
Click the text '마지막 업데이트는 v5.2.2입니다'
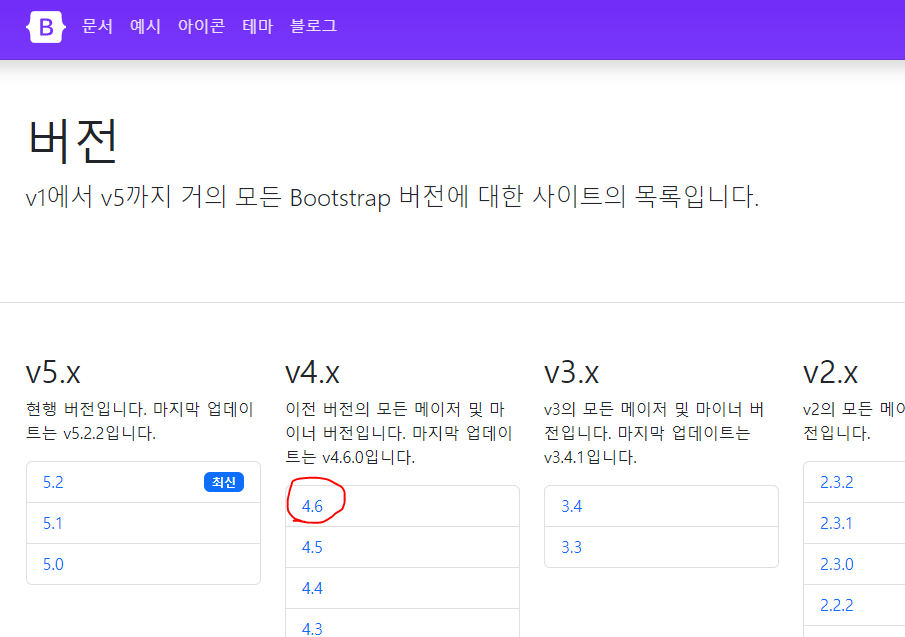tap(140, 421)
